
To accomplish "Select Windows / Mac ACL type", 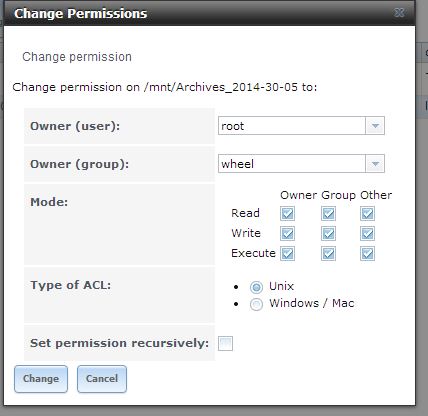I will pyautogui.click(x=256, y=304).
